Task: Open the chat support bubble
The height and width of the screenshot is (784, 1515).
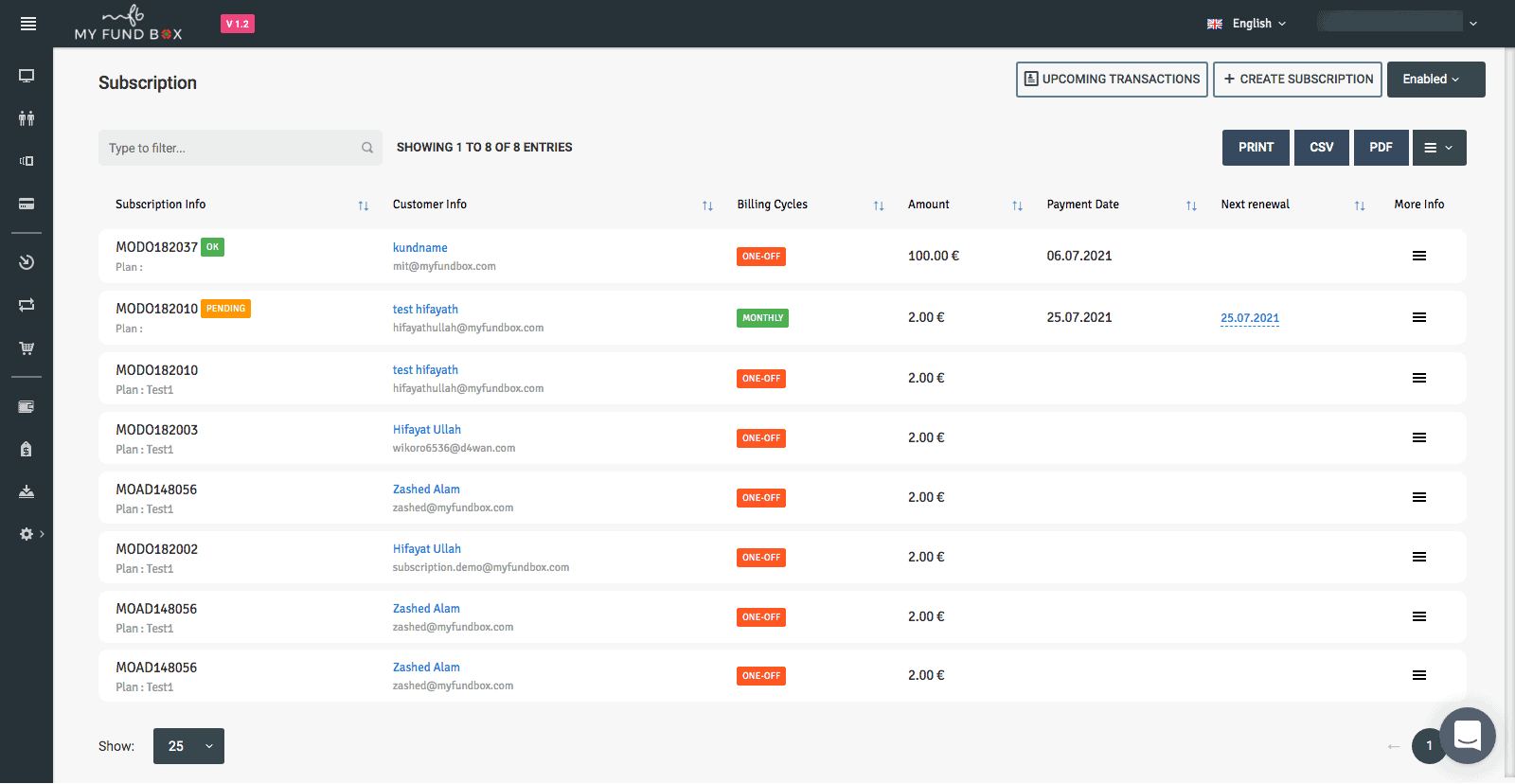Action: (x=1467, y=735)
